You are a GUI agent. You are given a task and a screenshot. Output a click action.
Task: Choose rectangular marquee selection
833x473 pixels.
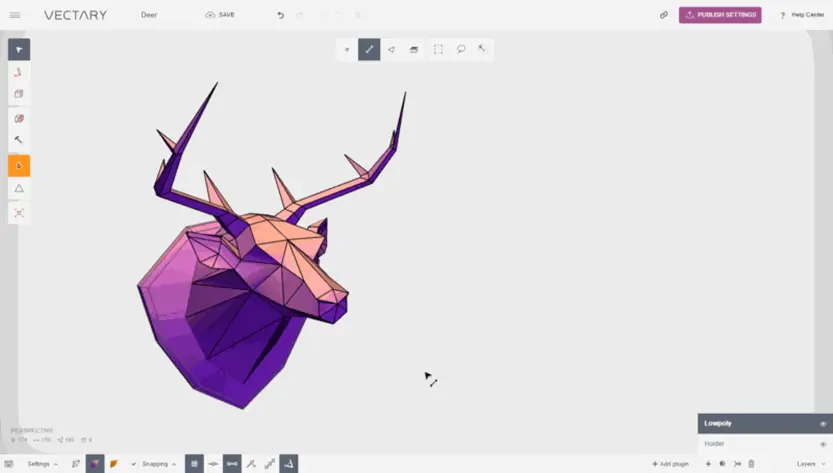438,49
